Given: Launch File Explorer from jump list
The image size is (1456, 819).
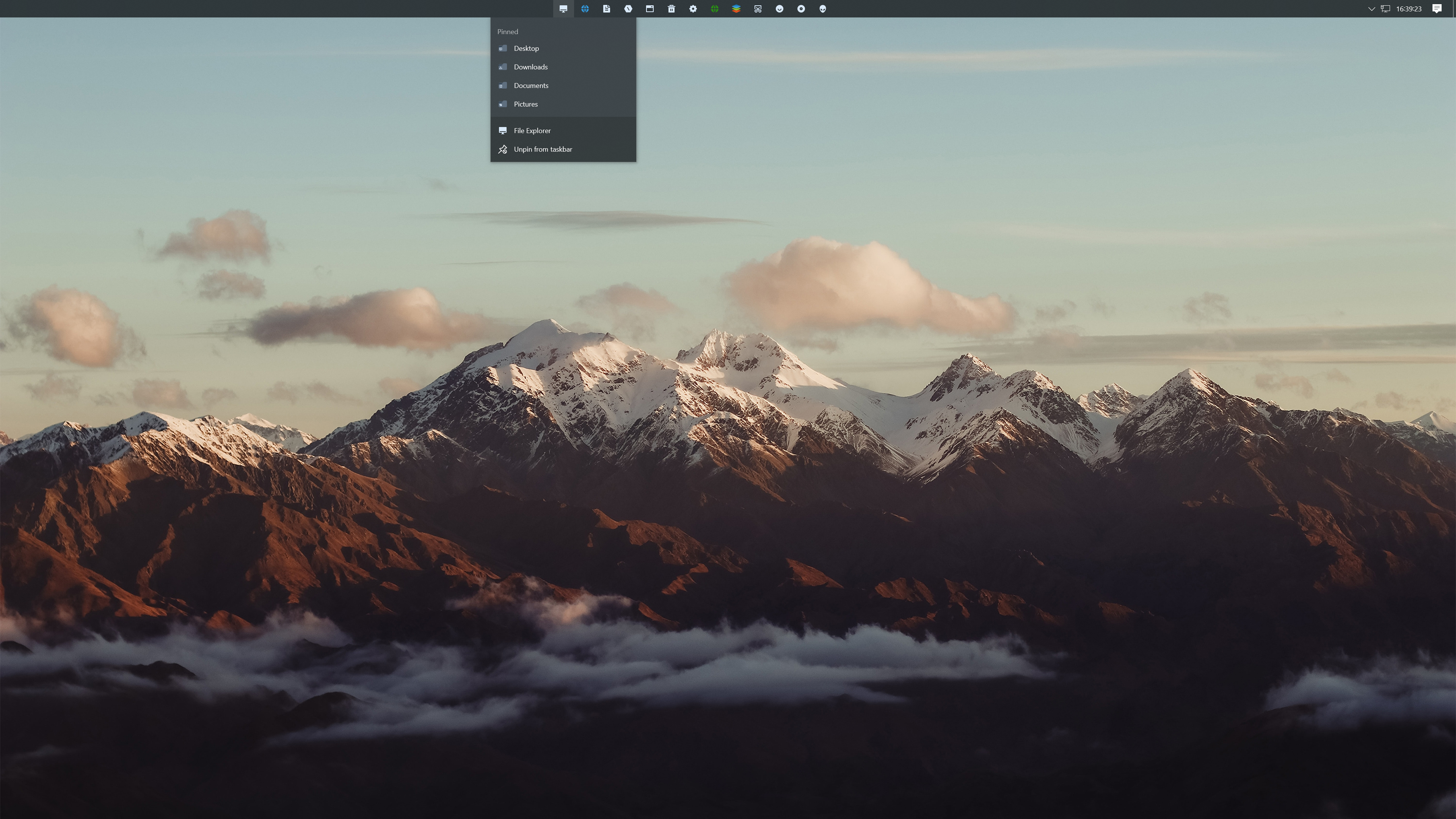Looking at the screenshot, I should point(532,130).
